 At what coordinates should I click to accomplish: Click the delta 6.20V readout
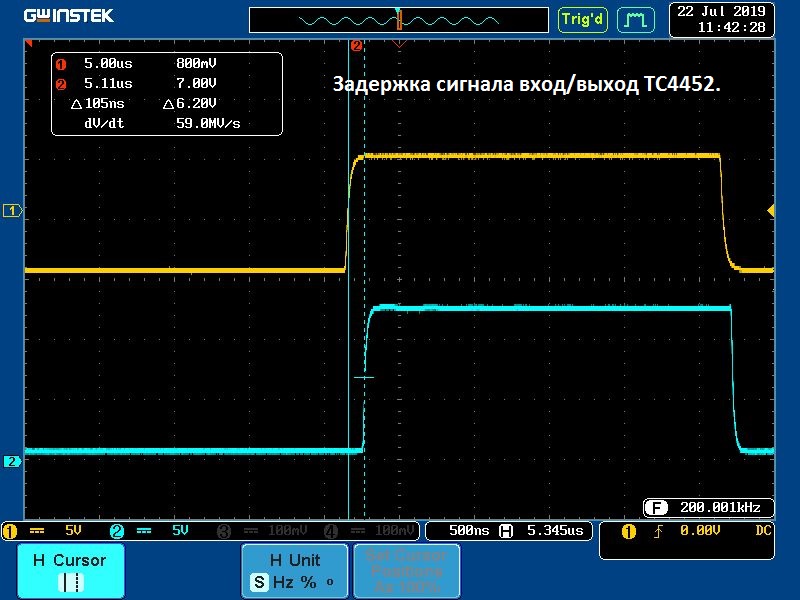point(190,104)
